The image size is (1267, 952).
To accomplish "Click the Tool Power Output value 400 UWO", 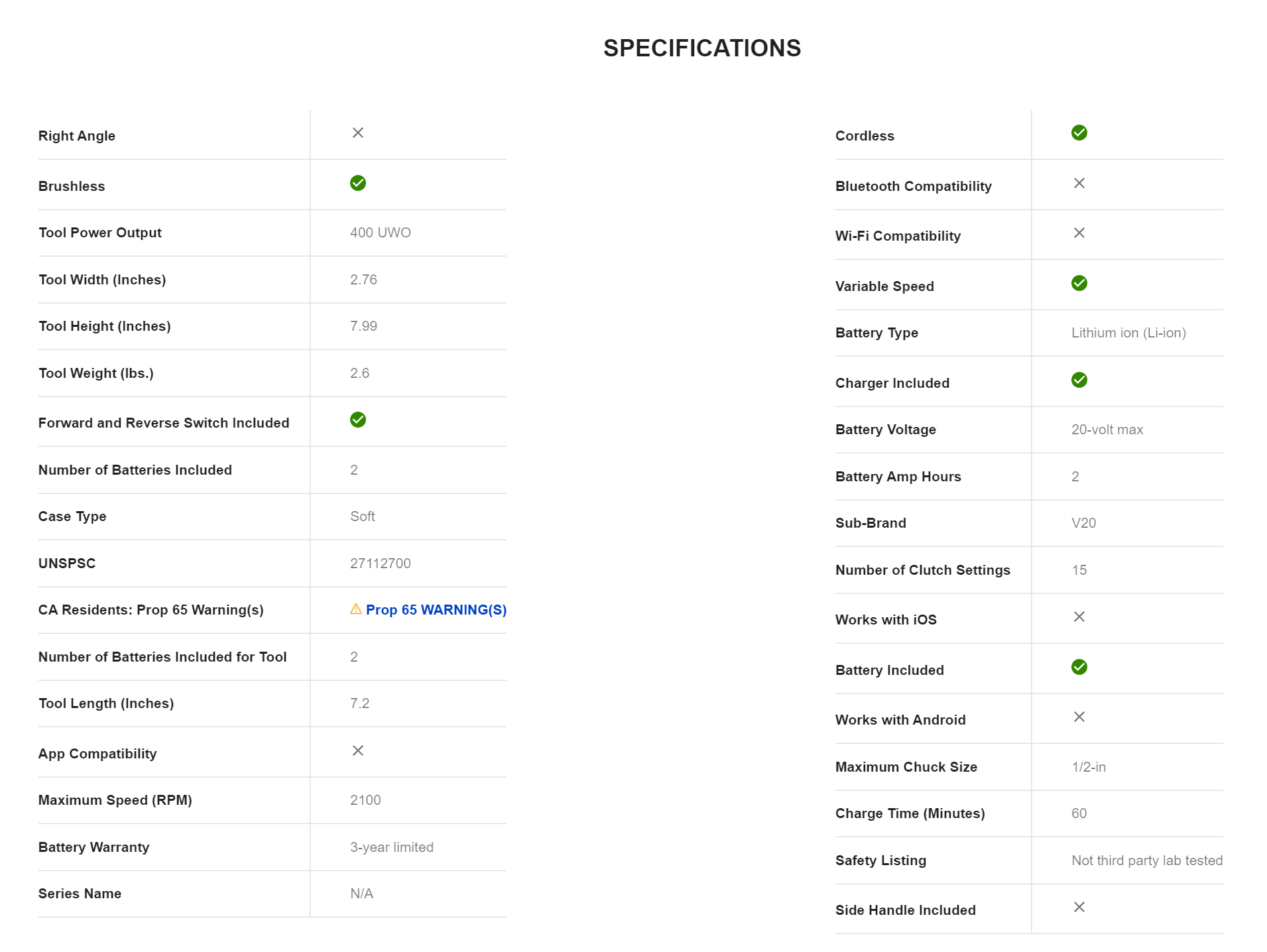I will (x=381, y=233).
